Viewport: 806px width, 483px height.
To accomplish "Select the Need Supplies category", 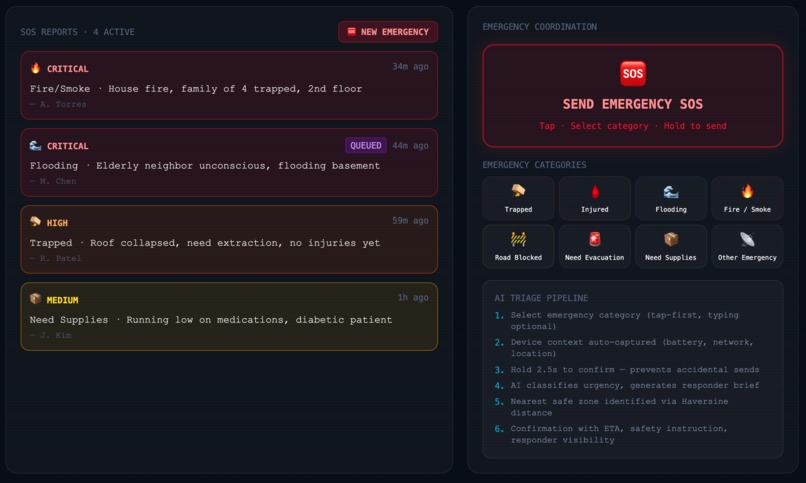I will [x=671, y=247].
